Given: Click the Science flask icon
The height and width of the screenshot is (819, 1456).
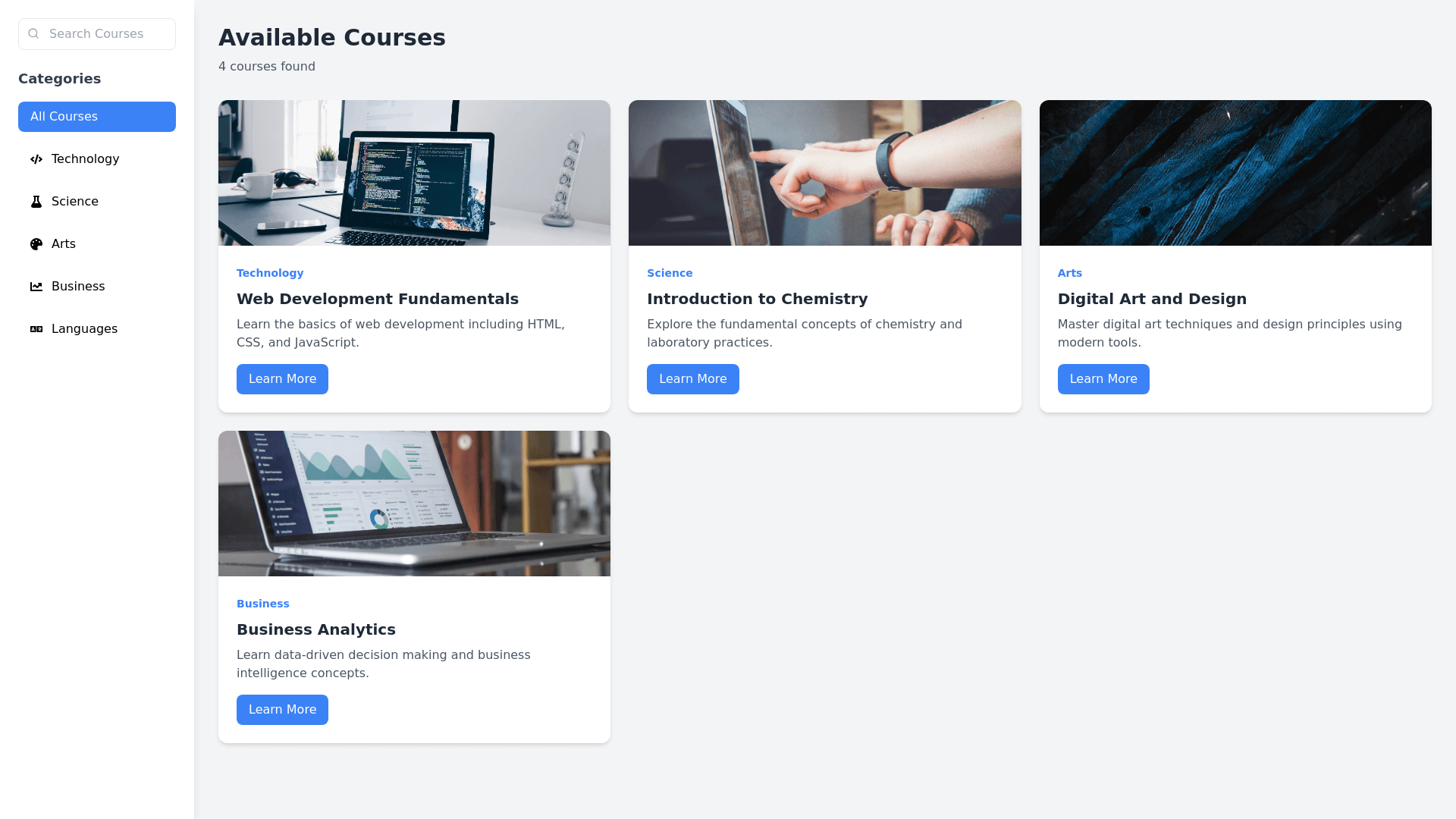Looking at the screenshot, I should tap(36, 202).
